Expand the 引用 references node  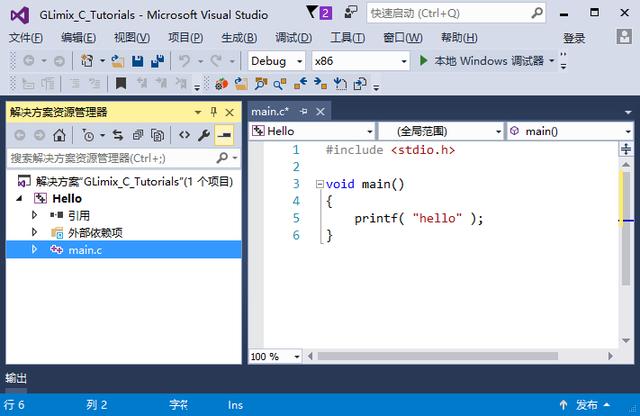[34, 215]
